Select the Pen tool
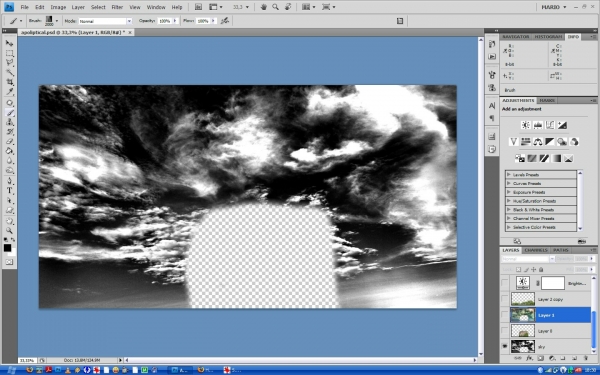 (x=10, y=181)
